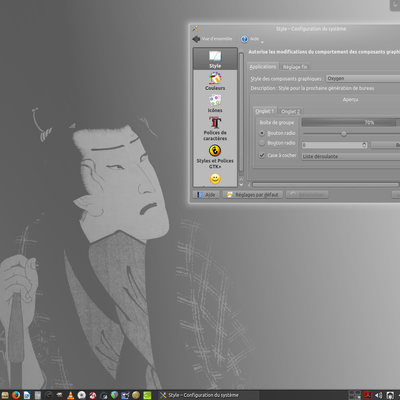Click the horizontal scrollbar under preview

[325, 185]
